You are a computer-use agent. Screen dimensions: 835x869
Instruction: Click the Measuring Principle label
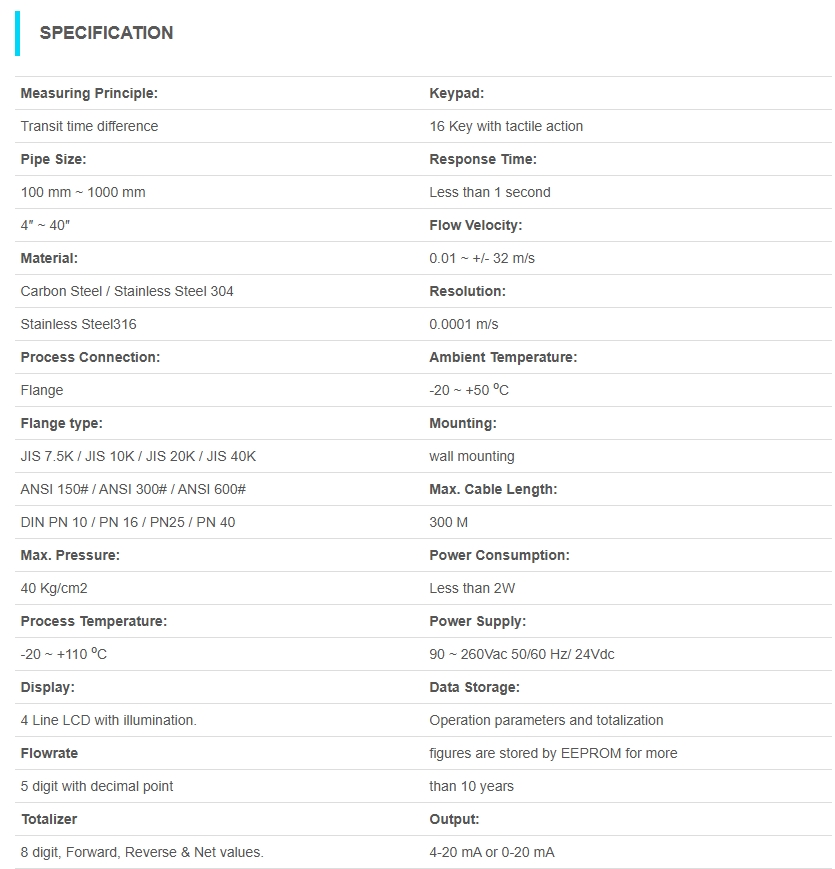(x=89, y=93)
